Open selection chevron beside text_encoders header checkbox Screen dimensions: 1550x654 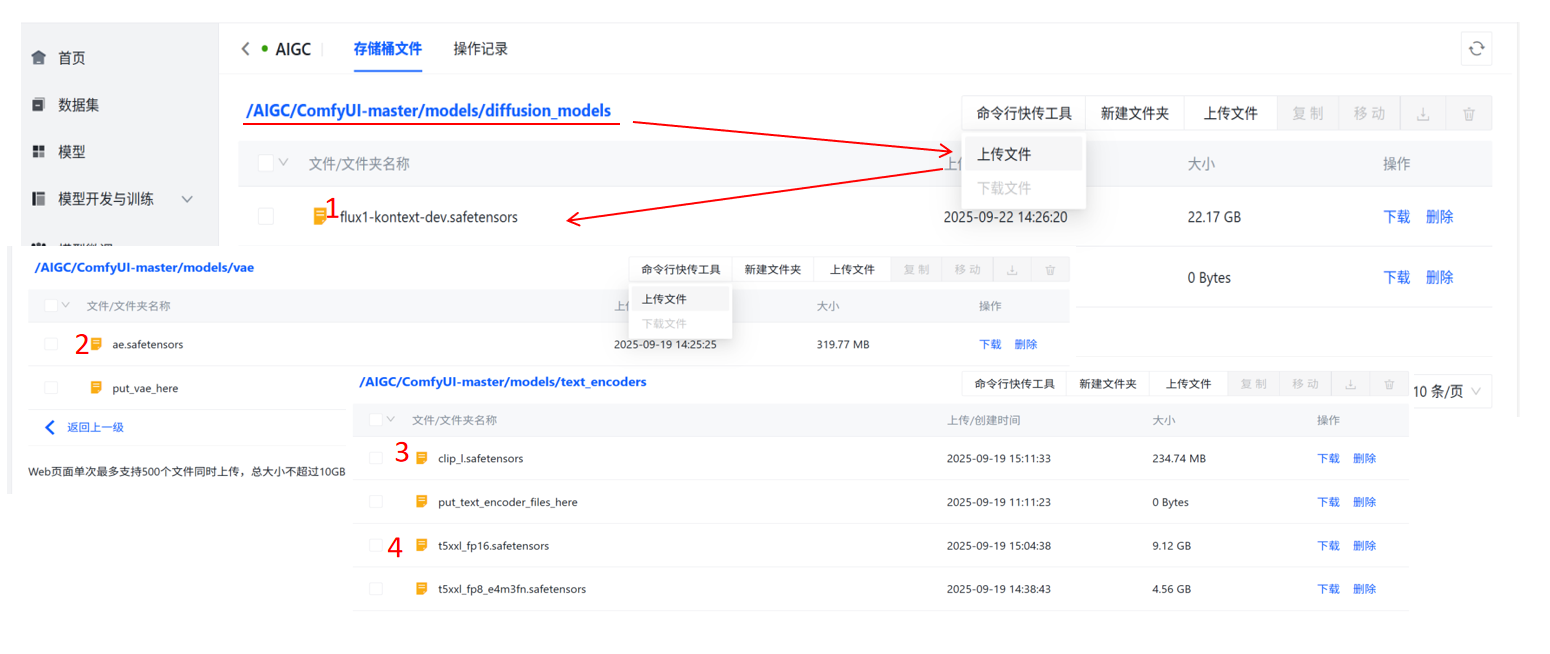click(391, 420)
